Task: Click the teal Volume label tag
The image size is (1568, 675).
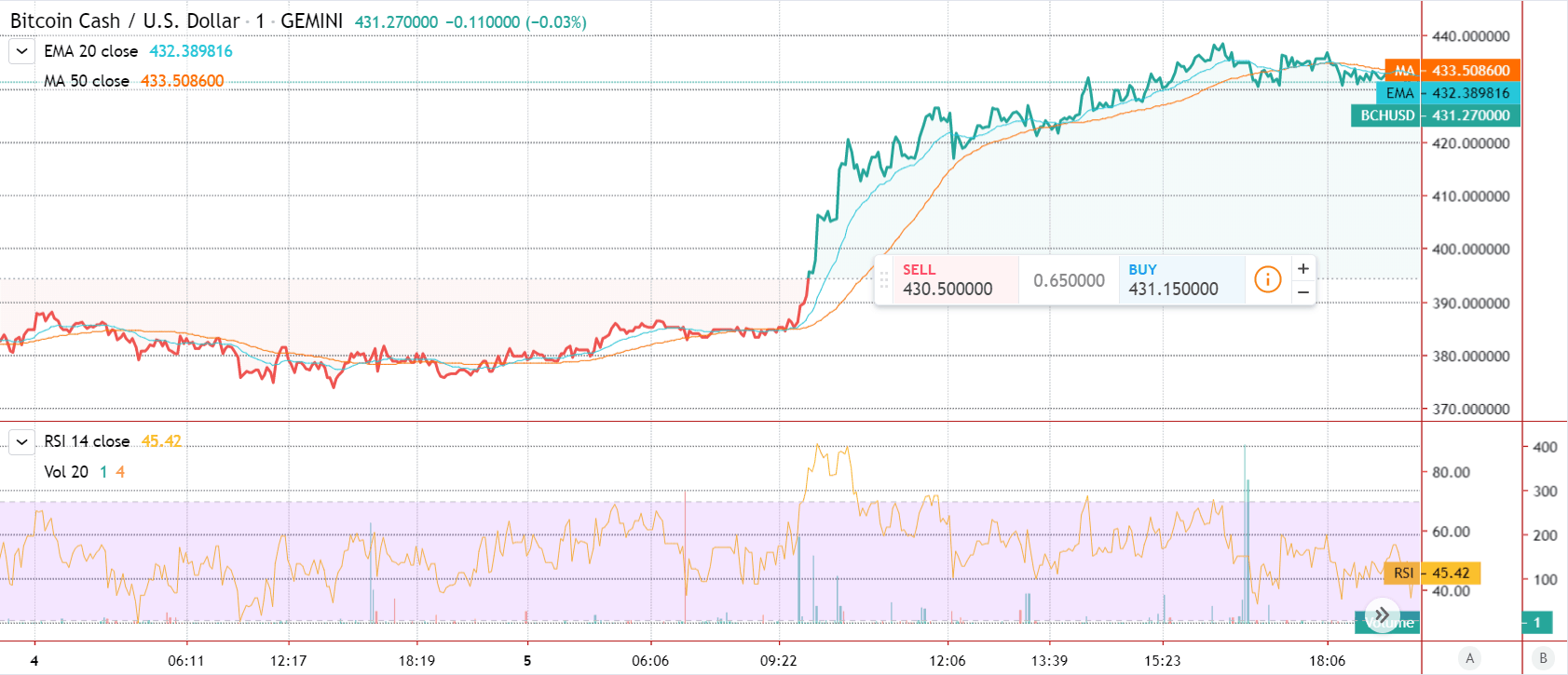Action: click(x=1388, y=623)
